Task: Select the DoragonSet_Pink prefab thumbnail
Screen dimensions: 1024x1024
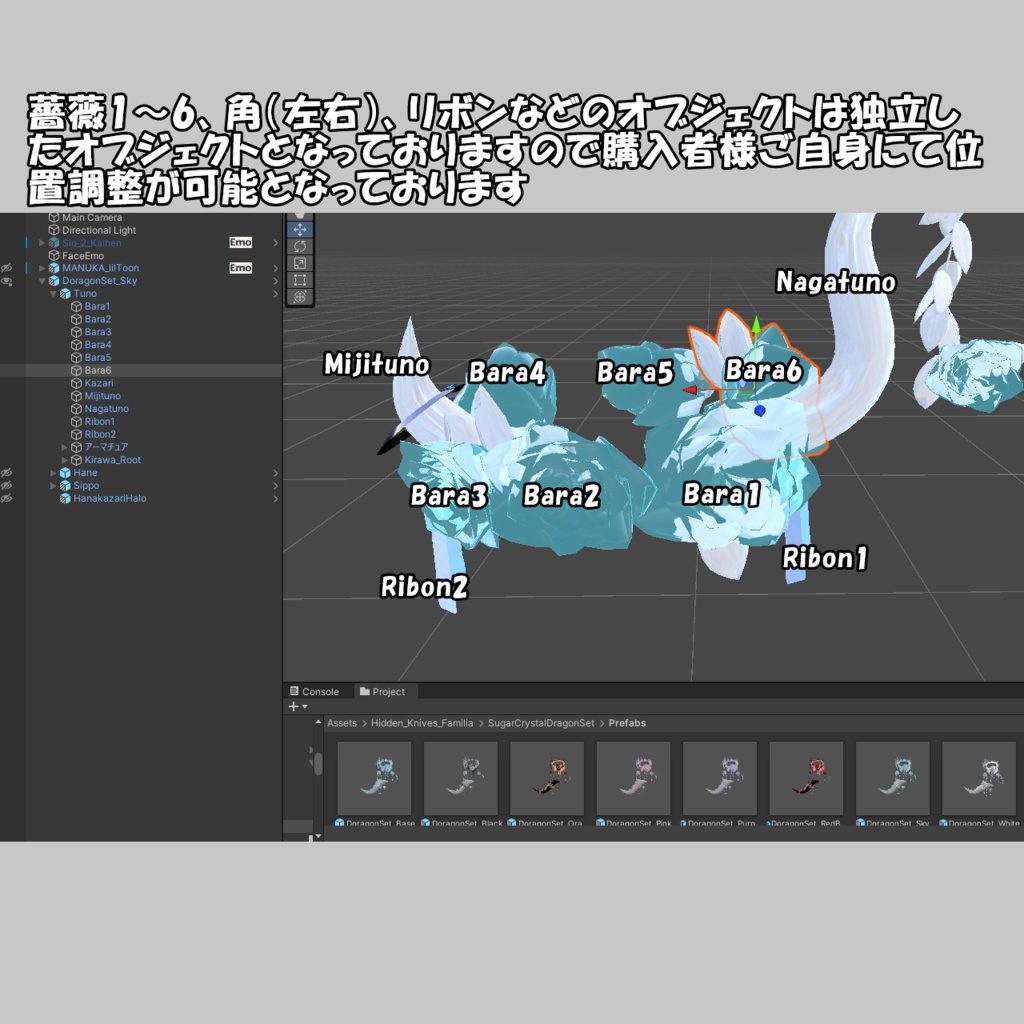Action: [x=633, y=778]
